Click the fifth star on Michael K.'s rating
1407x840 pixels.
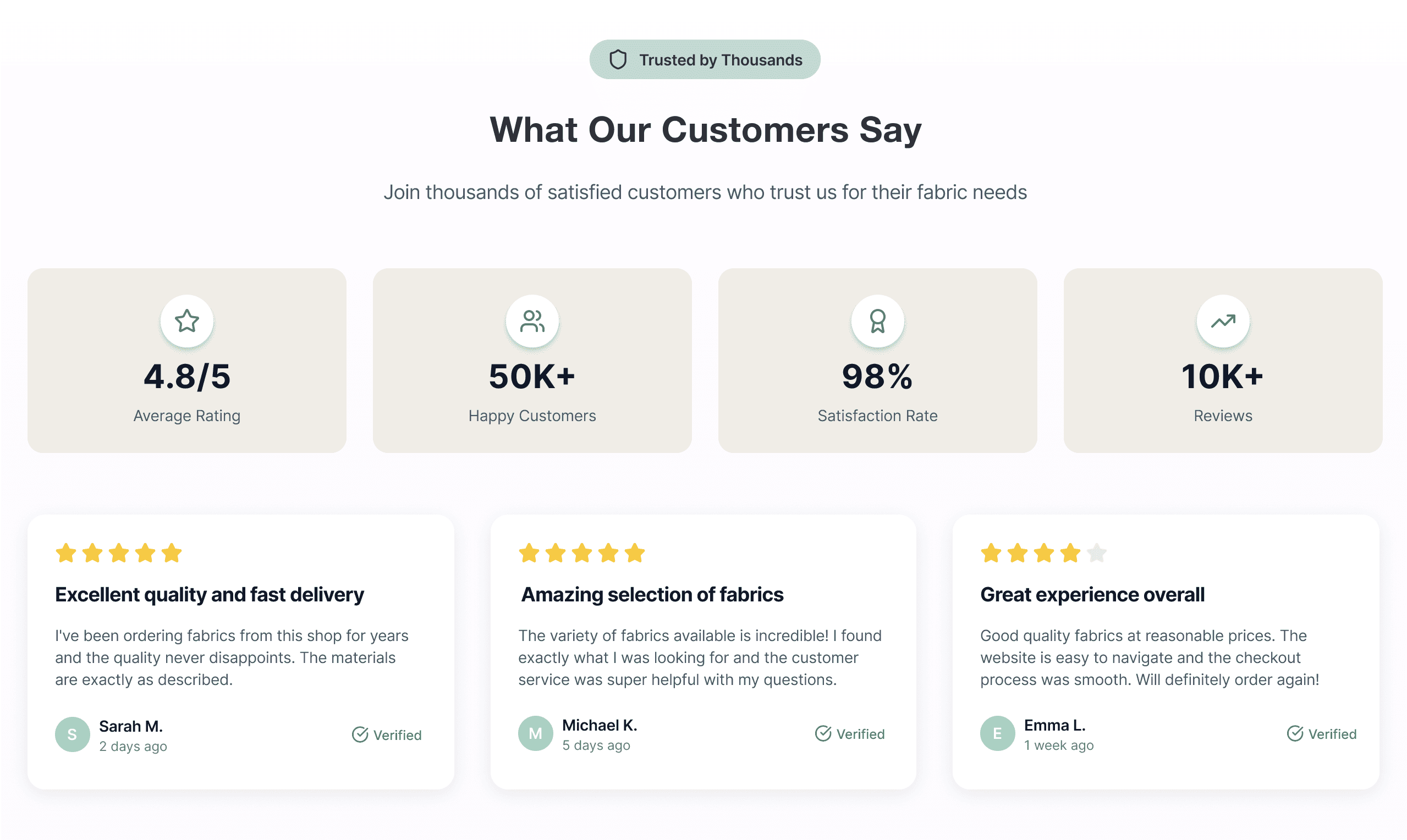click(635, 553)
